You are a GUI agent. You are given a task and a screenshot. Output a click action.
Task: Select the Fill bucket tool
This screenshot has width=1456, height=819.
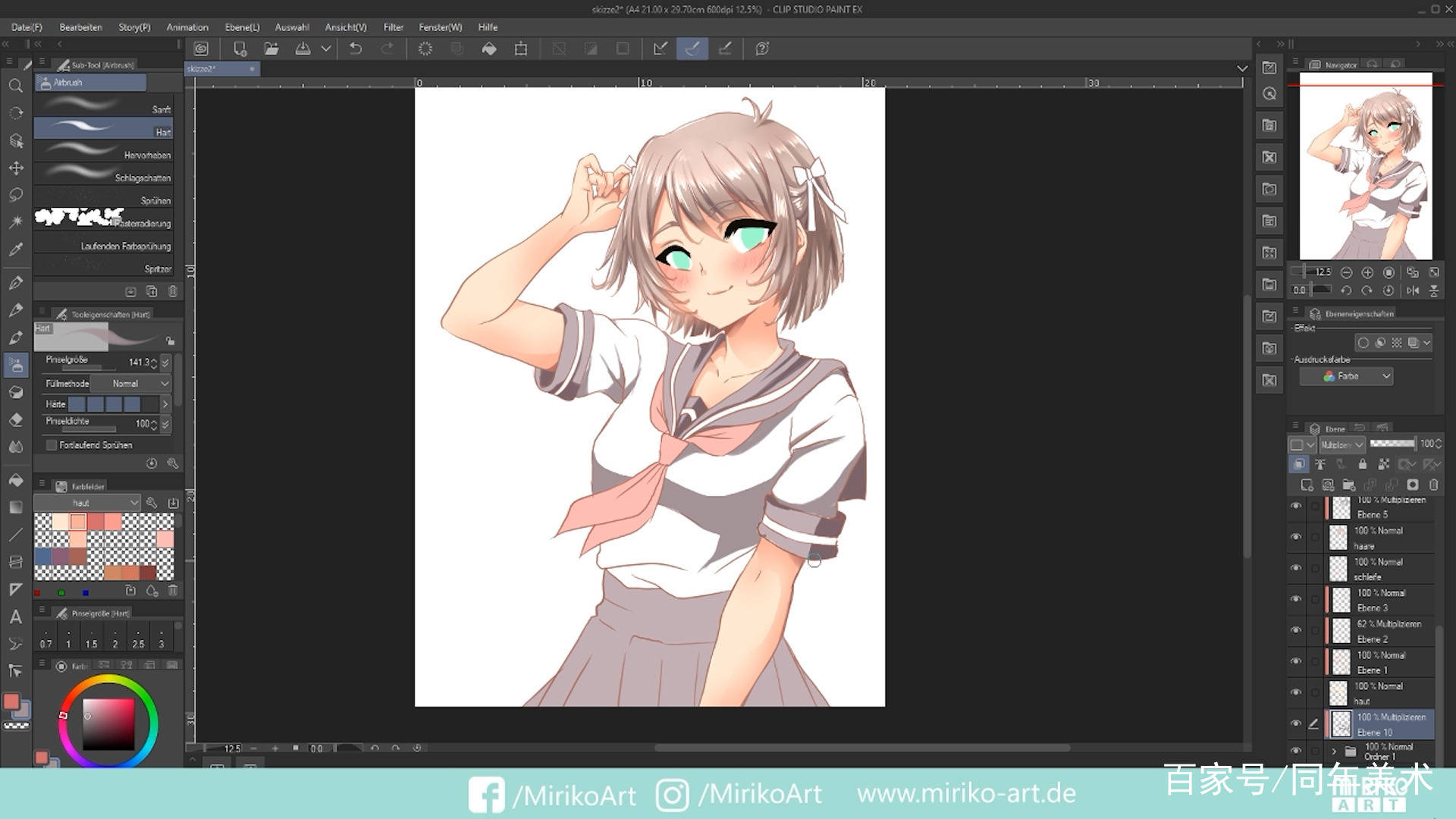(x=15, y=480)
